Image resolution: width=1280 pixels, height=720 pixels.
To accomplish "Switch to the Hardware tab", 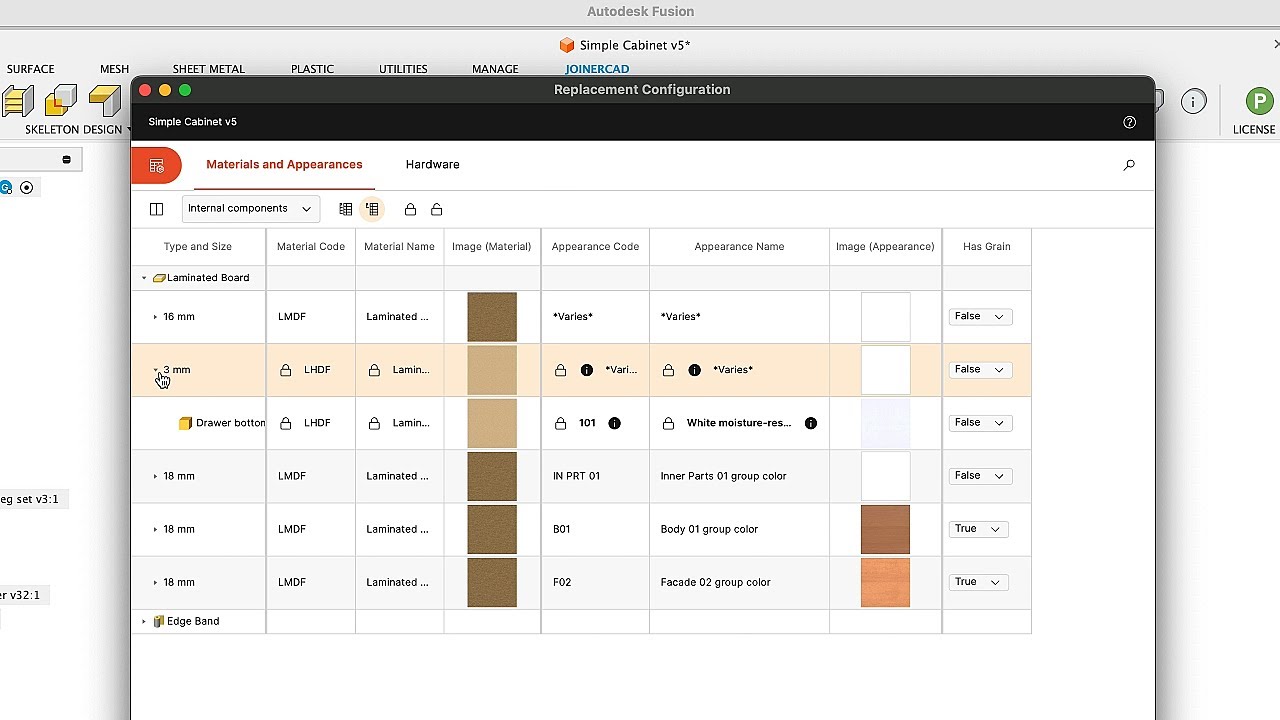I will click(x=432, y=165).
